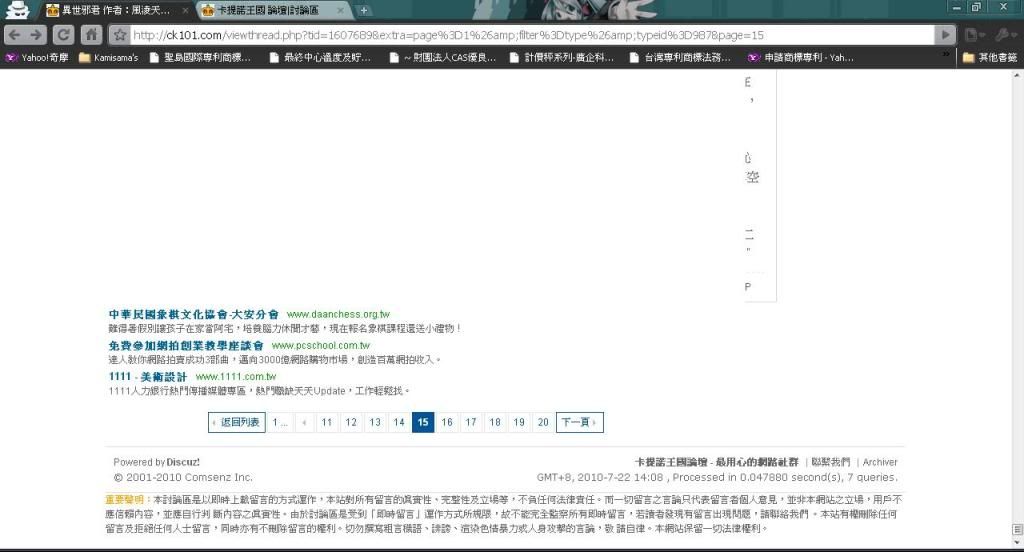Open the Discuz! link
The image size is (1024, 552).
(183, 462)
